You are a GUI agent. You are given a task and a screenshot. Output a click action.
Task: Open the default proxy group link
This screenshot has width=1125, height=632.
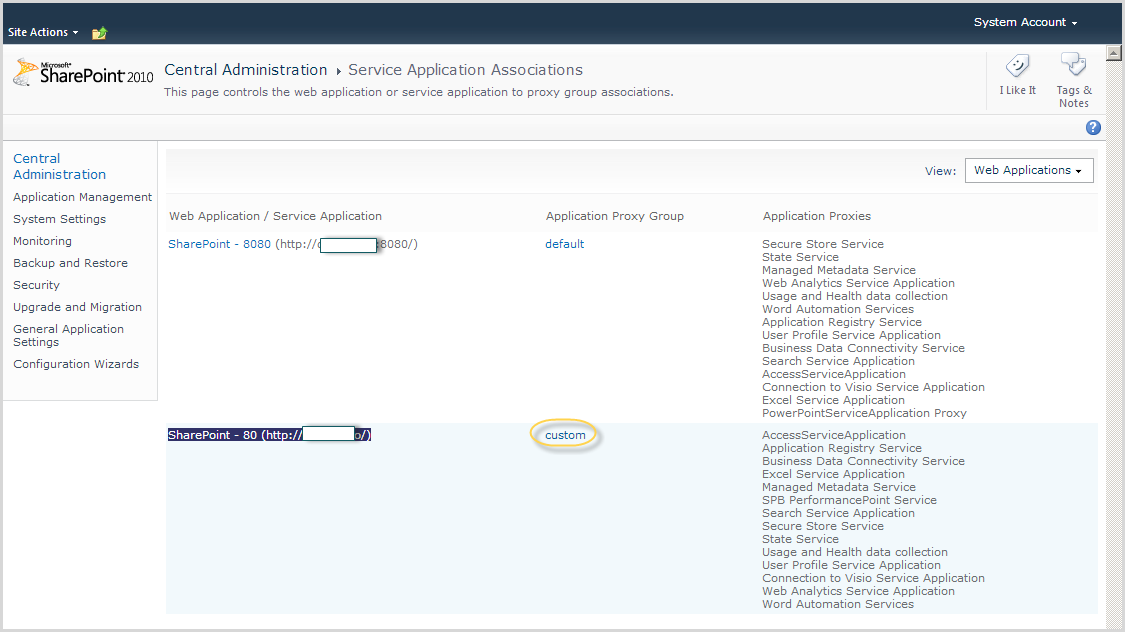565,244
